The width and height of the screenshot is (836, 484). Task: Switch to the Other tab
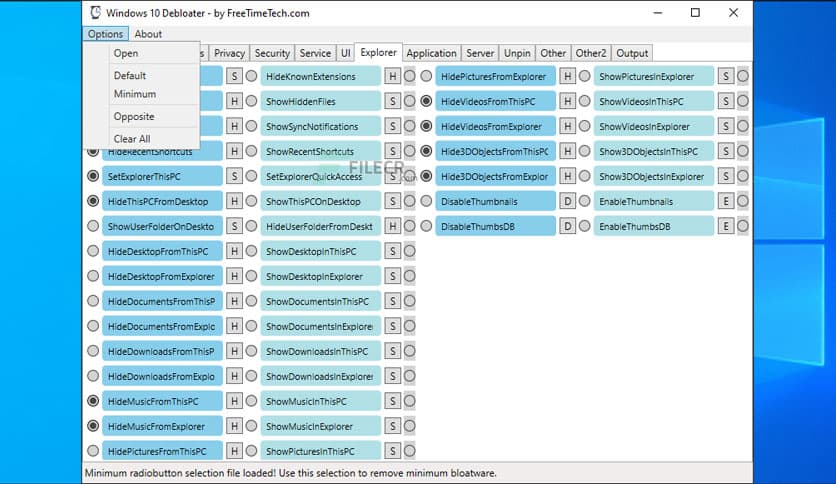pos(553,53)
